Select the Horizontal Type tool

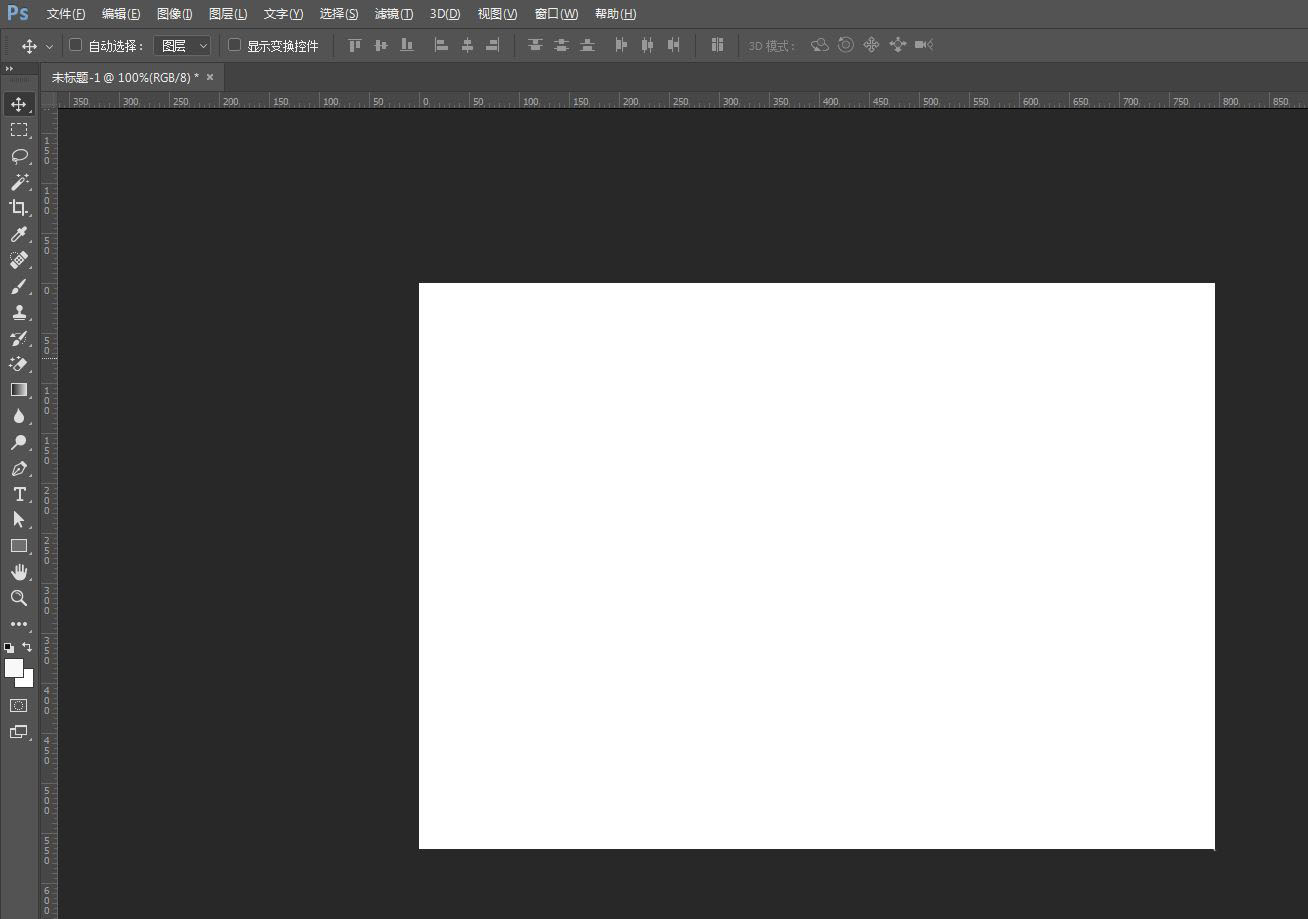click(x=18, y=494)
